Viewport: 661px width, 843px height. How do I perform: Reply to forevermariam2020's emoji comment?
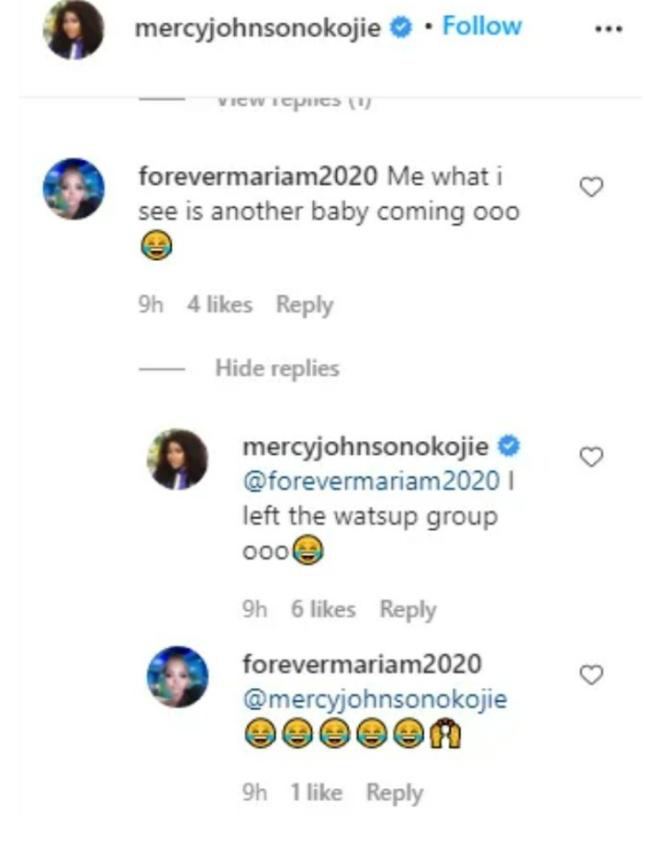tap(394, 793)
